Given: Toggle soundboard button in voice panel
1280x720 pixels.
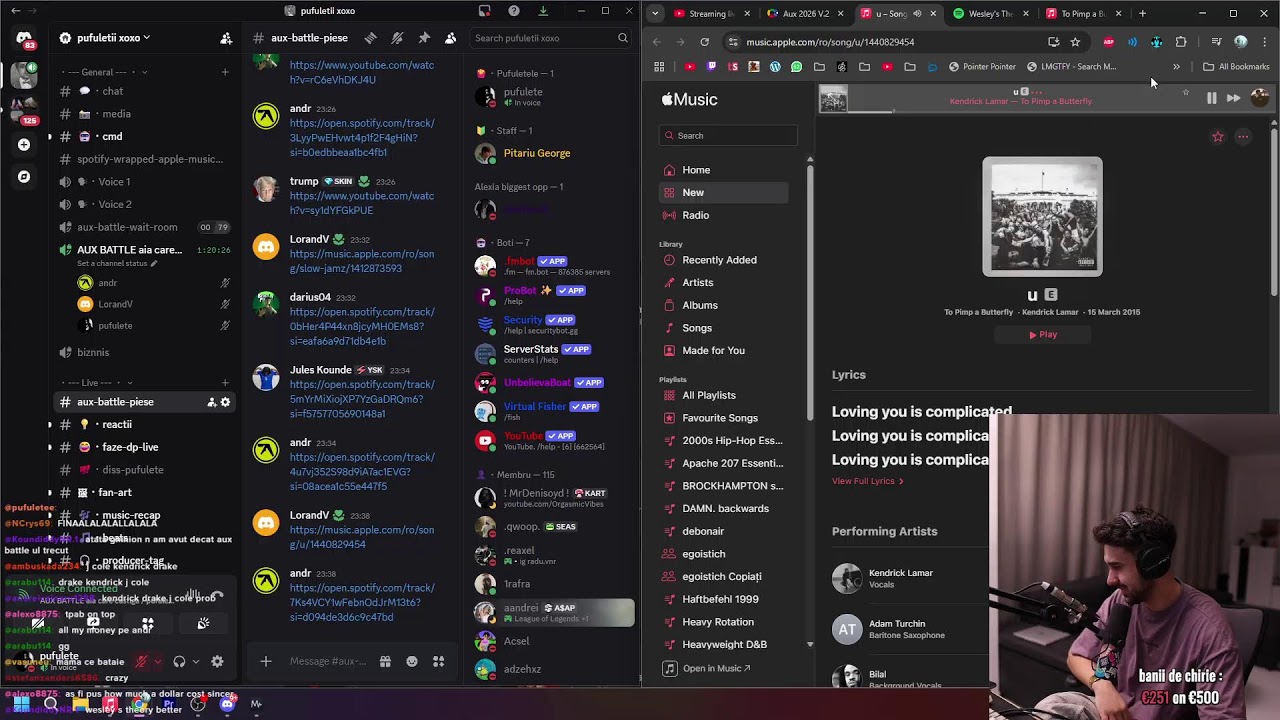Looking at the screenshot, I should 203,623.
